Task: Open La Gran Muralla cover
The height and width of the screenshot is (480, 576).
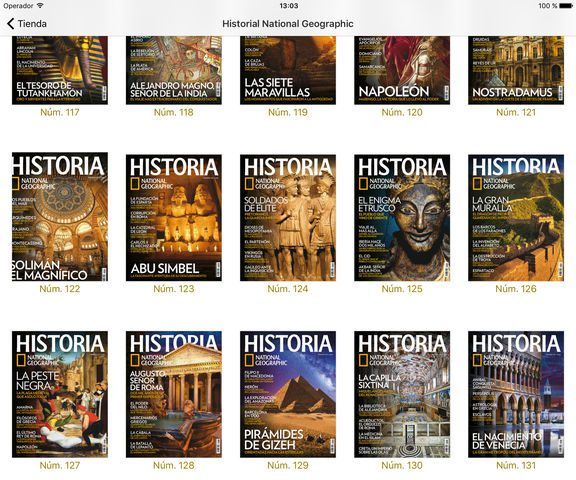Action: click(x=516, y=218)
